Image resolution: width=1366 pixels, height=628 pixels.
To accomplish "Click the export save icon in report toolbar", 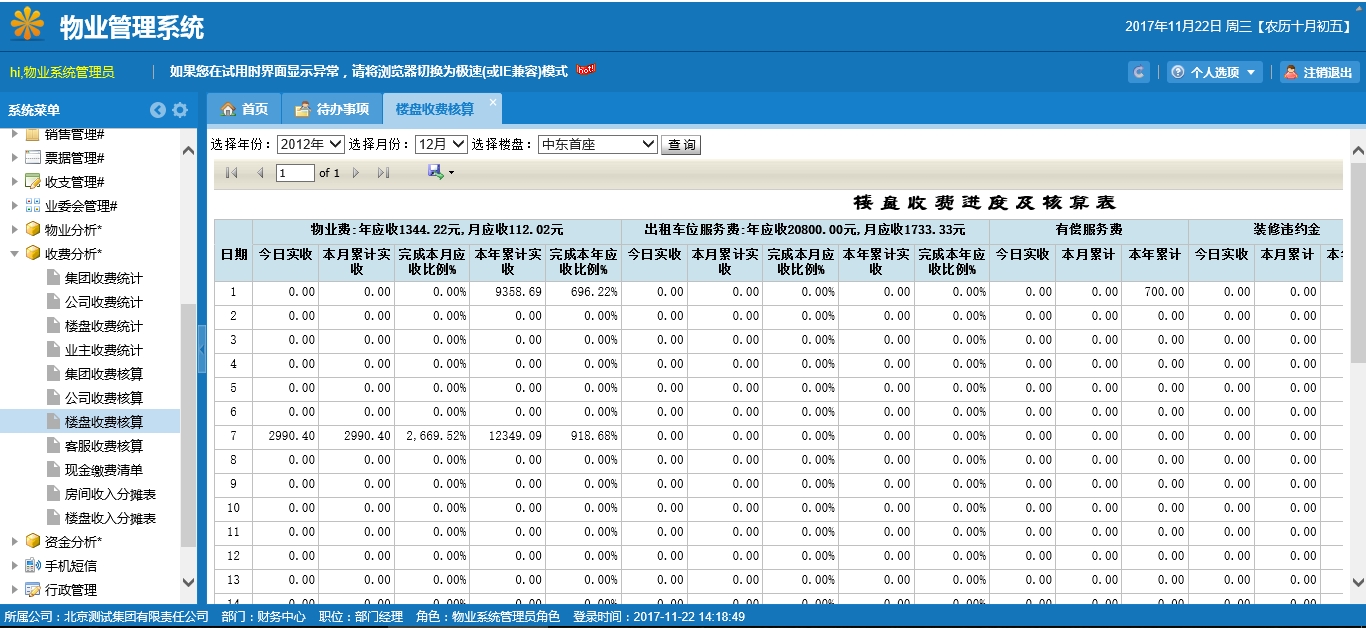I will [437, 172].
